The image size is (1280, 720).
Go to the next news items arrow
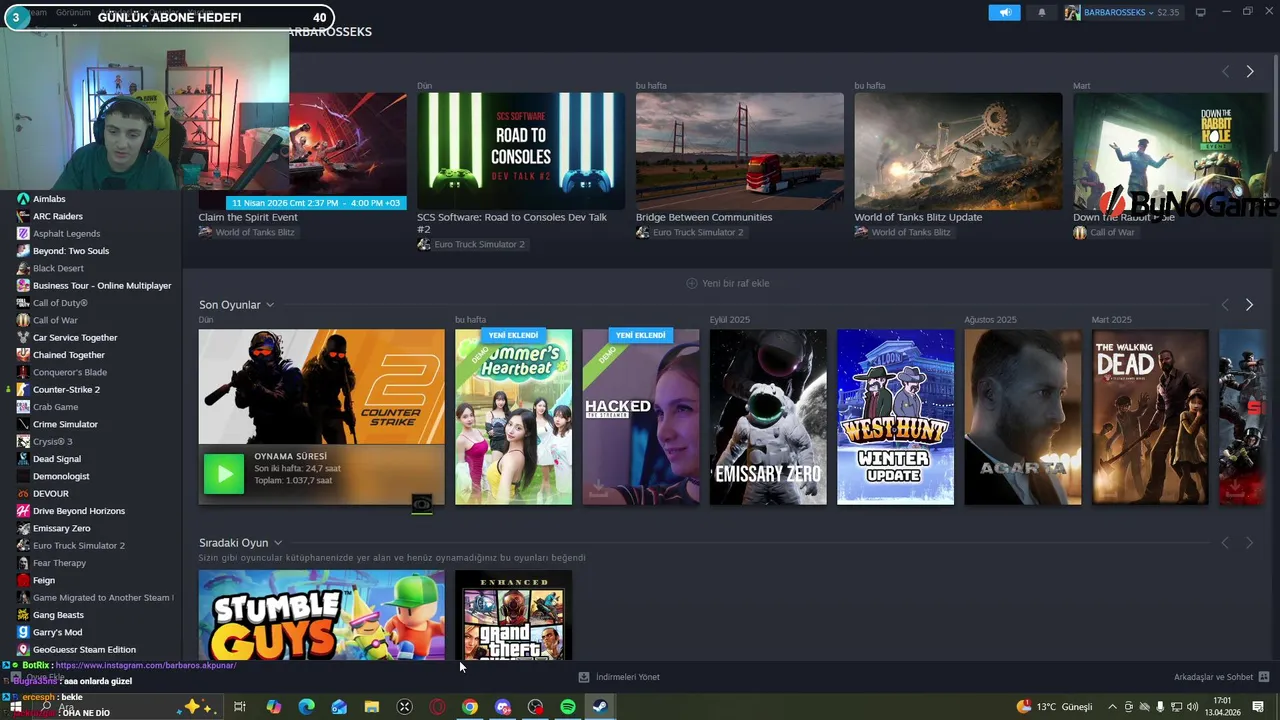[x=1249, y=71]
